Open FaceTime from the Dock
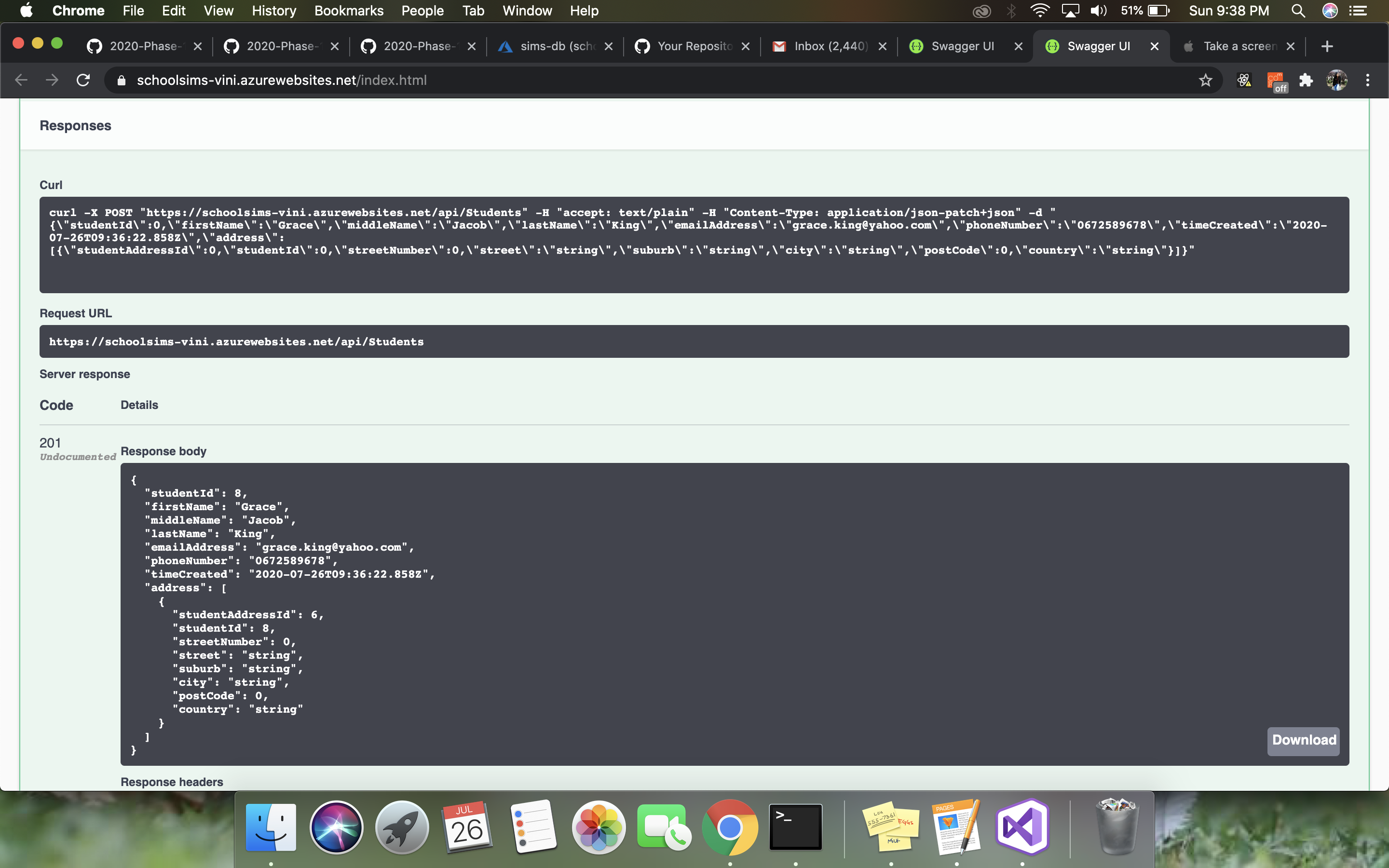 tap(664, 827)
